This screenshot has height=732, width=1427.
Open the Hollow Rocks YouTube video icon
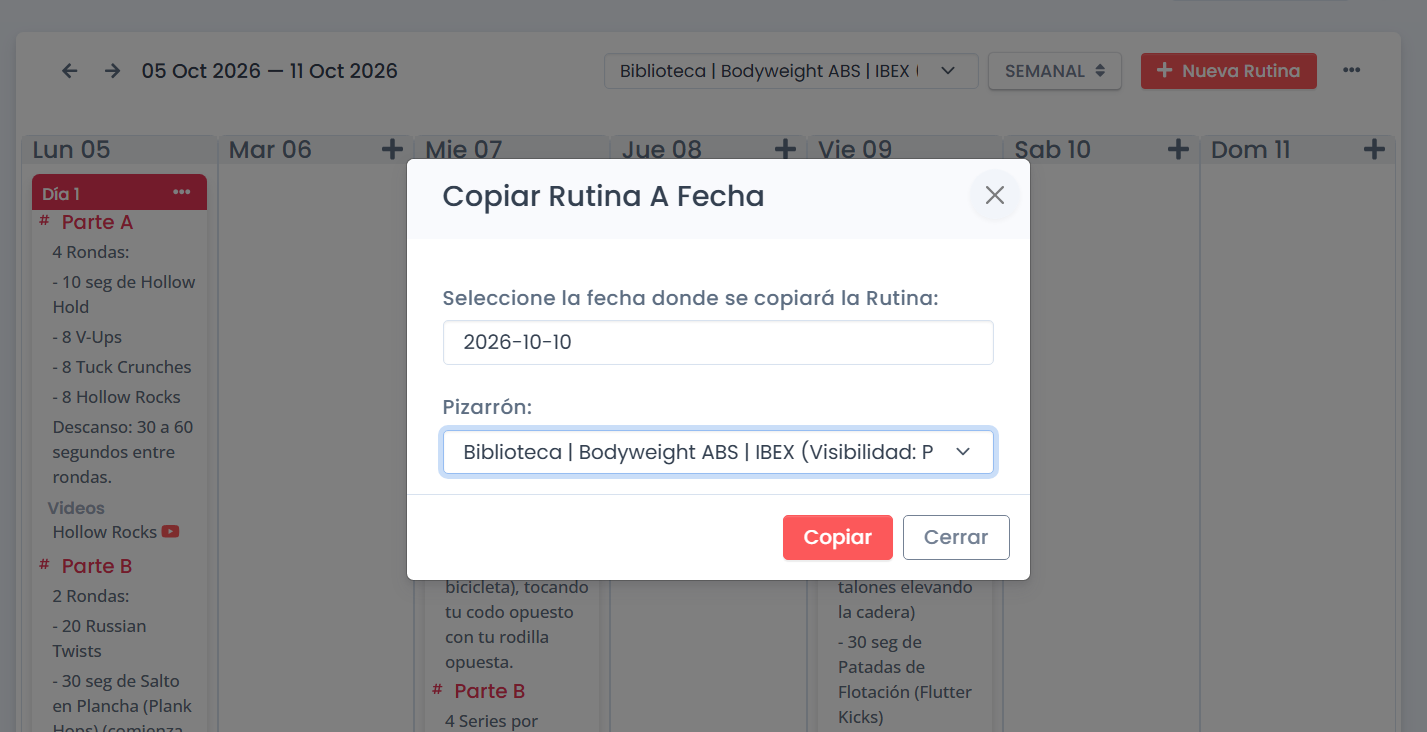point(170,531)
